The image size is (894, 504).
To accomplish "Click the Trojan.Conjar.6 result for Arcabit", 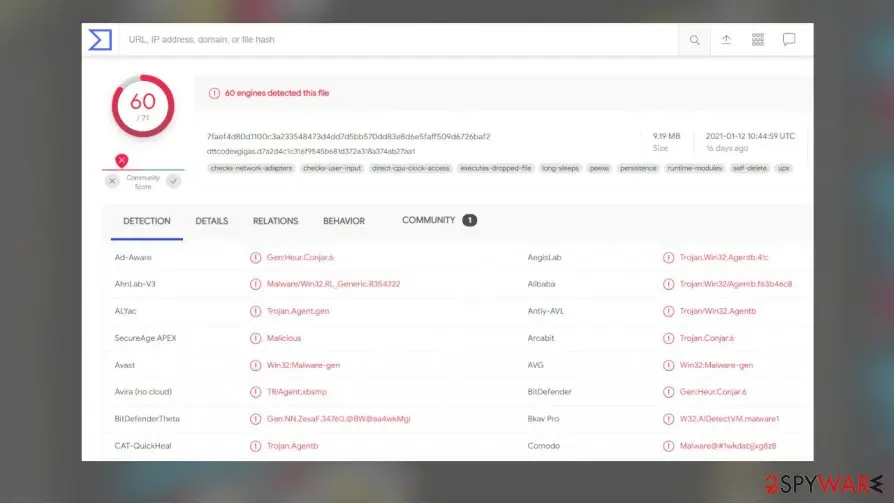I will (706, 338).
